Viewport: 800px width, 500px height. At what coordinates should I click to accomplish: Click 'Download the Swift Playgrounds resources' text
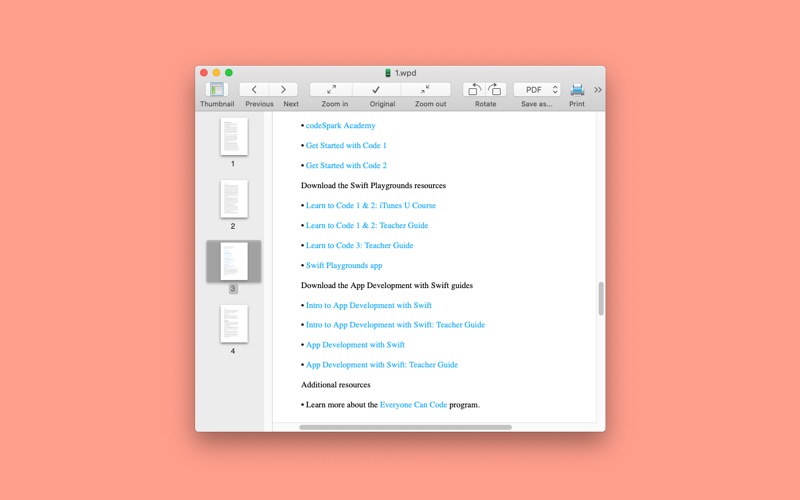pos(373,185)
